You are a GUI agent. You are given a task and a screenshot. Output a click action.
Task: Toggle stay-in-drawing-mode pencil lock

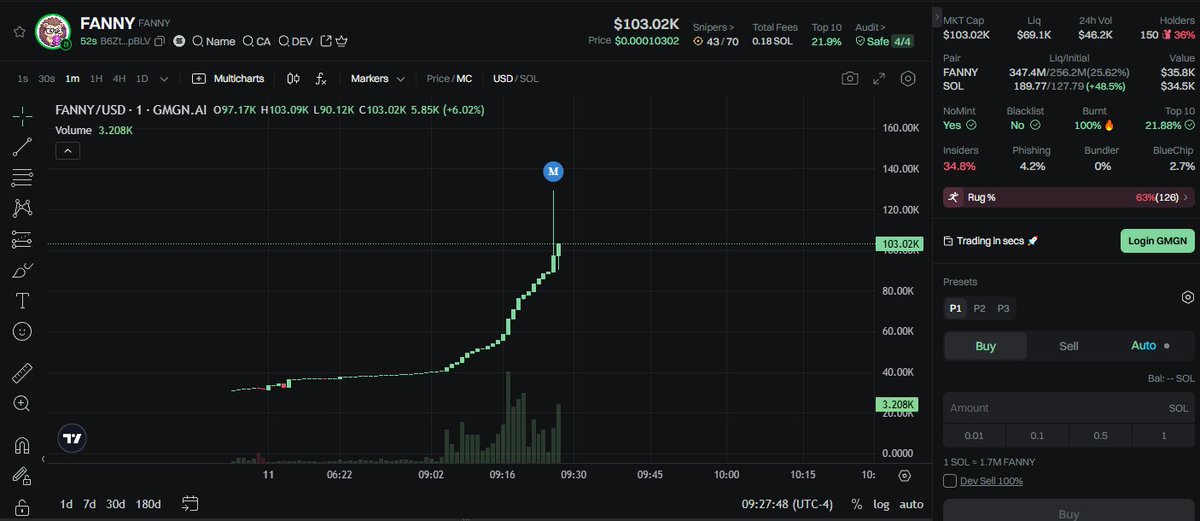coord(22,476)
